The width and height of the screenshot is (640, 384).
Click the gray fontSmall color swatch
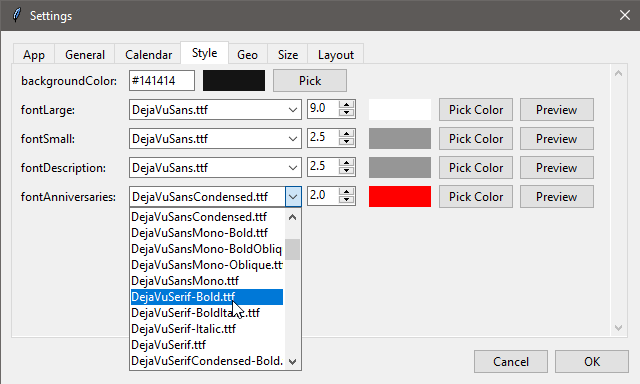point(400,138)
